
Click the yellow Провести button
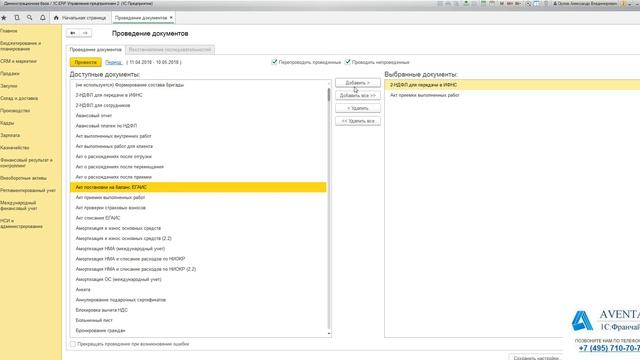pyautogui.click(x=86, y=62)
